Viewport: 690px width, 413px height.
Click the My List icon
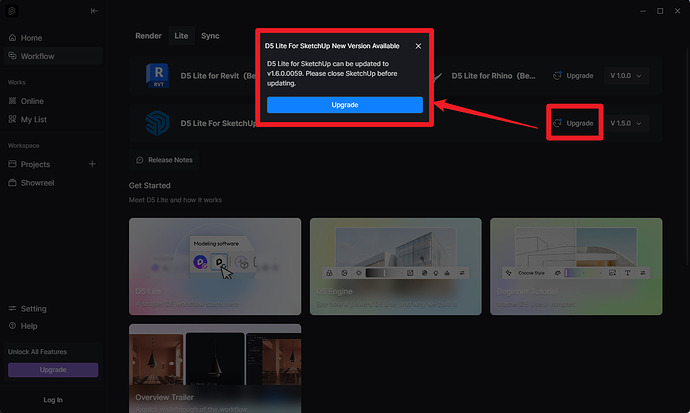[x=12, y=119]
